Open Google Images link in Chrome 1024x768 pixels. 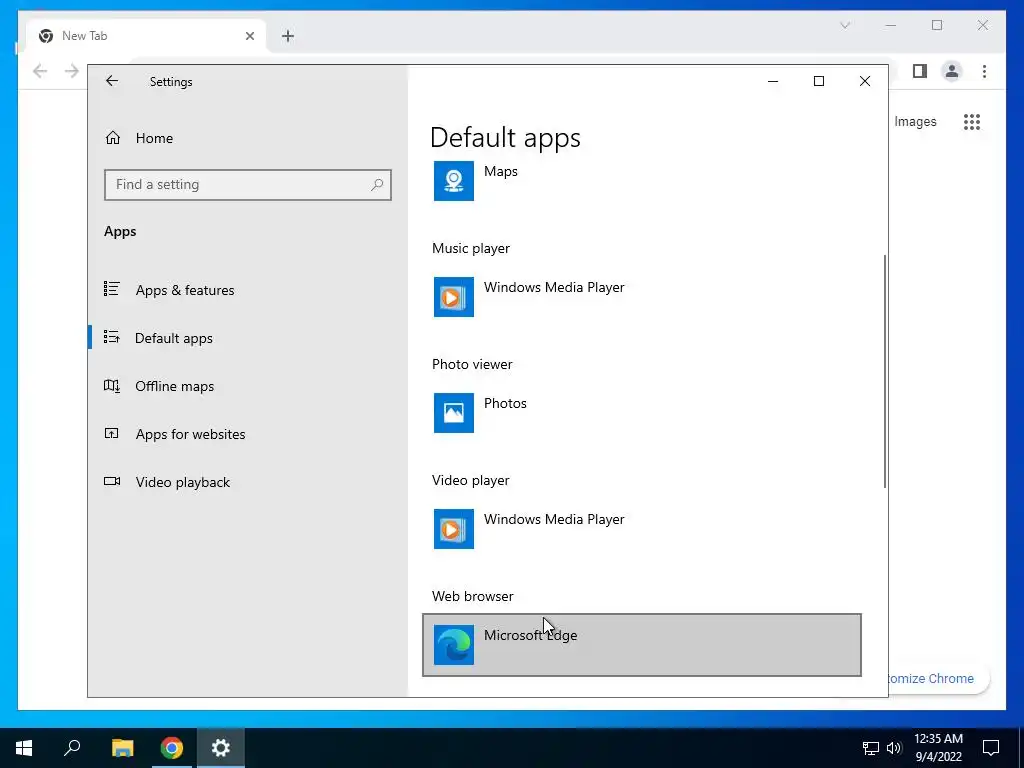coord(915,121)
